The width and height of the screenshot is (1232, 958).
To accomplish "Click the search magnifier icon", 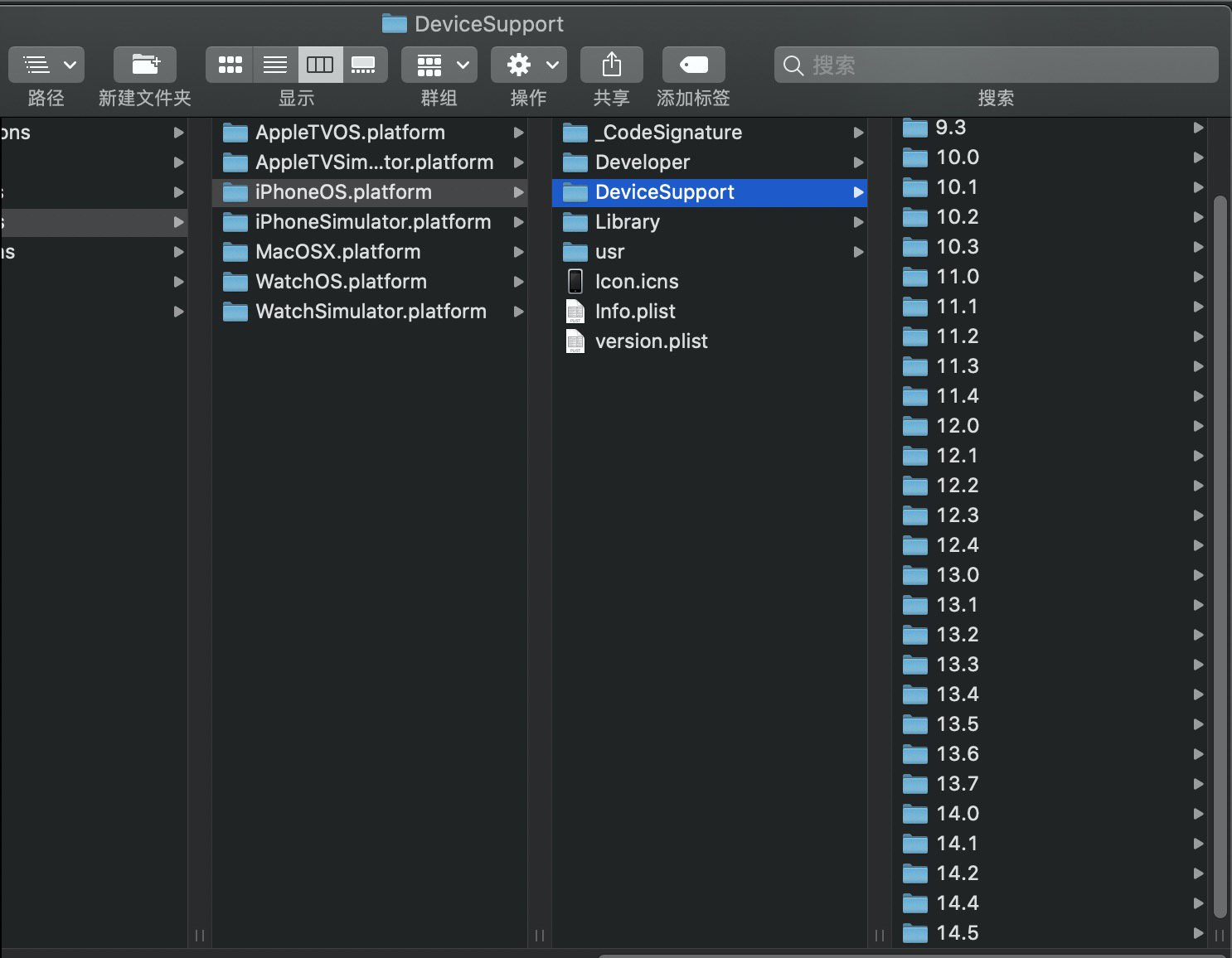I will pyautogui.click(x=793, y=65).
